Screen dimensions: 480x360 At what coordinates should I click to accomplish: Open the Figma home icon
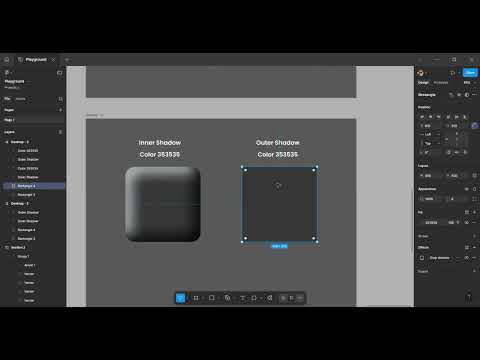click(x=7, y=60)
